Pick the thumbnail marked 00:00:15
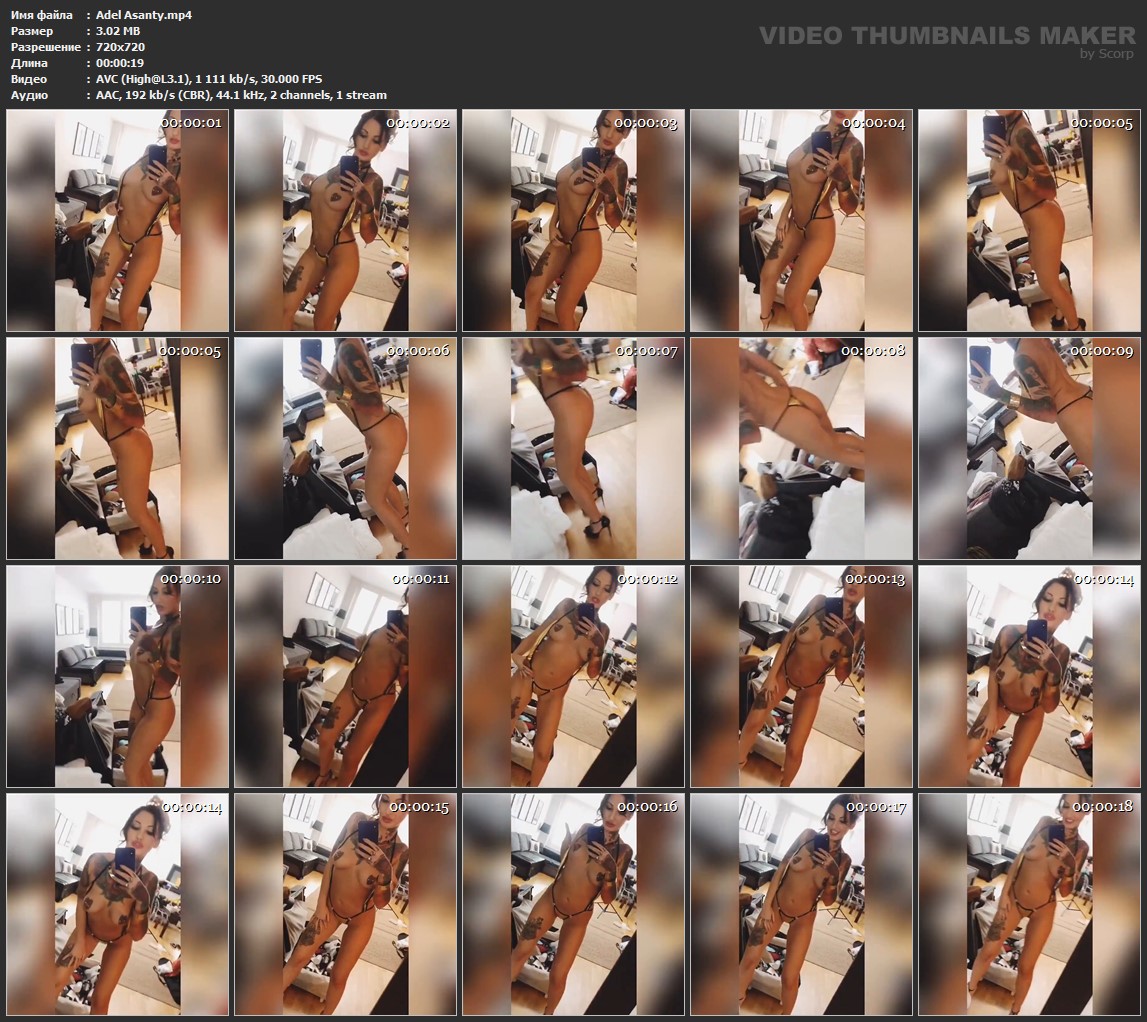 click(345, 905)
